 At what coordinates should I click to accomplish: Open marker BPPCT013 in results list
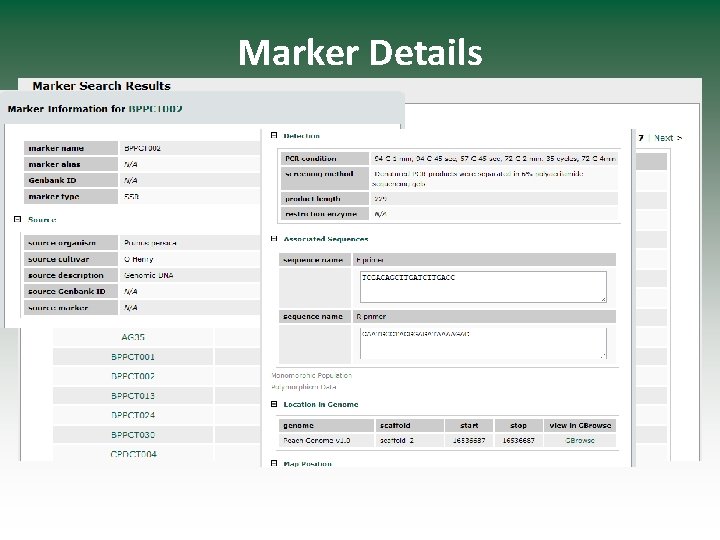[133, 396]
